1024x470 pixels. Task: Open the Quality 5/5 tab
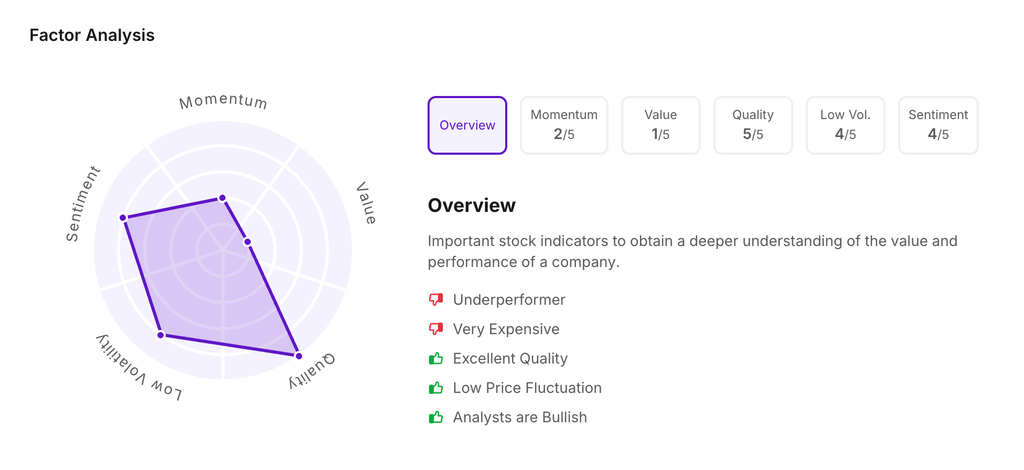click(753, 125)
